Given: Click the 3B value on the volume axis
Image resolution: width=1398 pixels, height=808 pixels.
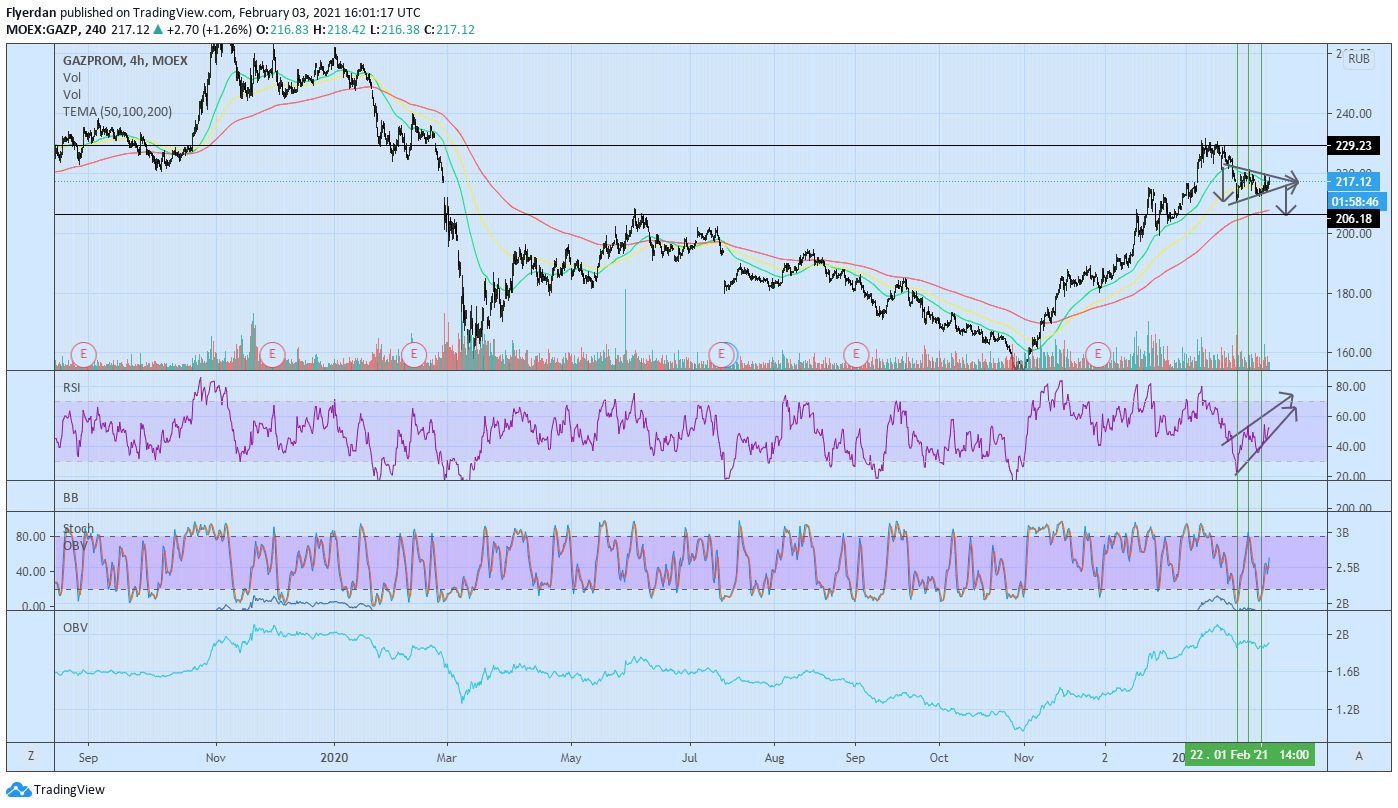Looking at the screenshot, I should 1342,533.
